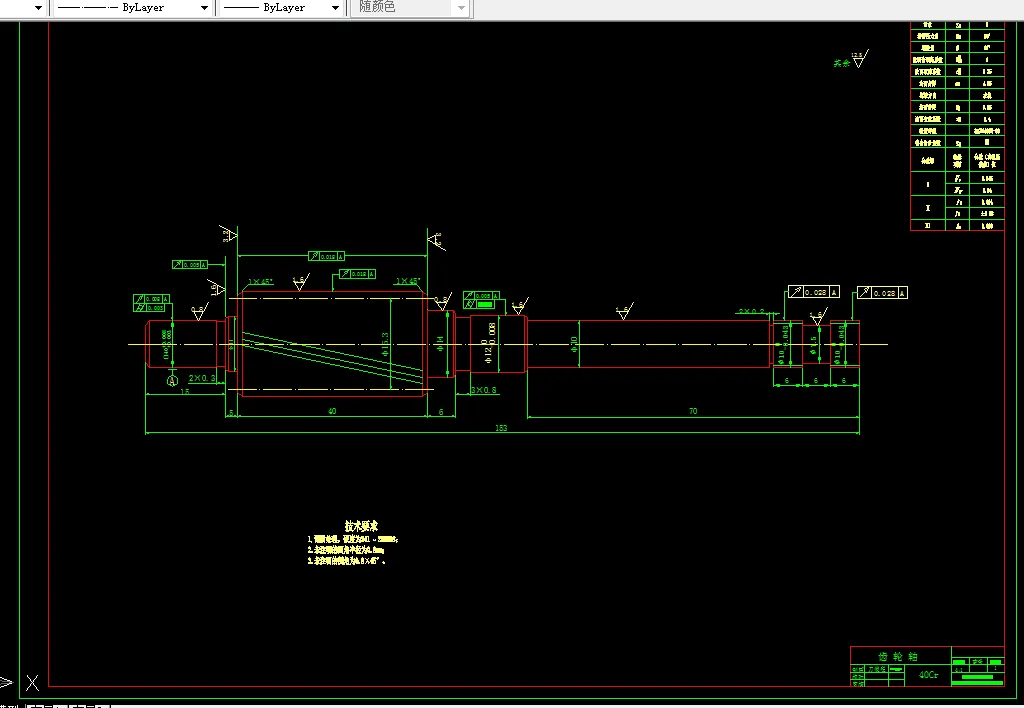The width and height of the screenshot is (1024, 708).
Task: Open the solid-line ByLayer lineweight dropdown
Action: pos(281,8)
